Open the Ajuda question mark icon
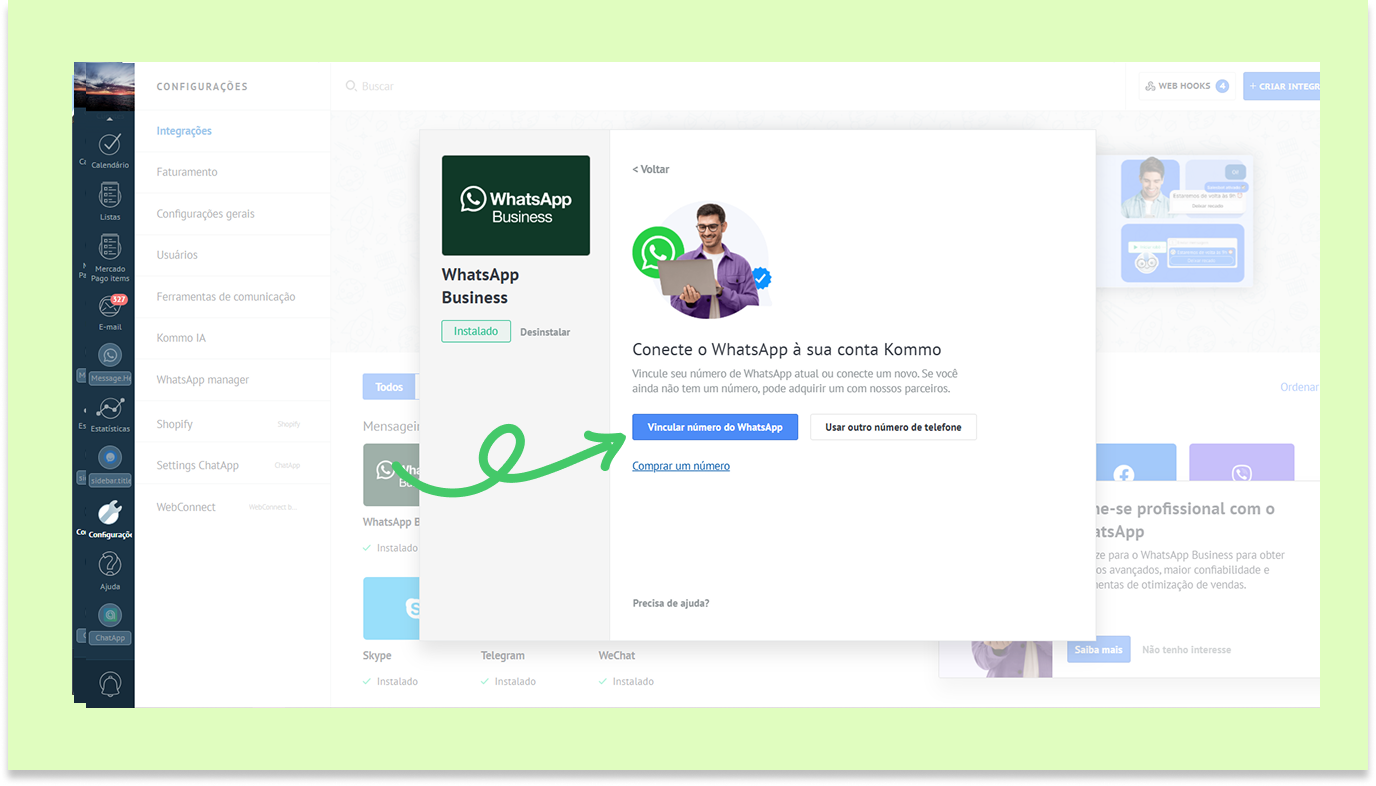The height and width of the screenshot is (786, 1376). pos(110,565)
